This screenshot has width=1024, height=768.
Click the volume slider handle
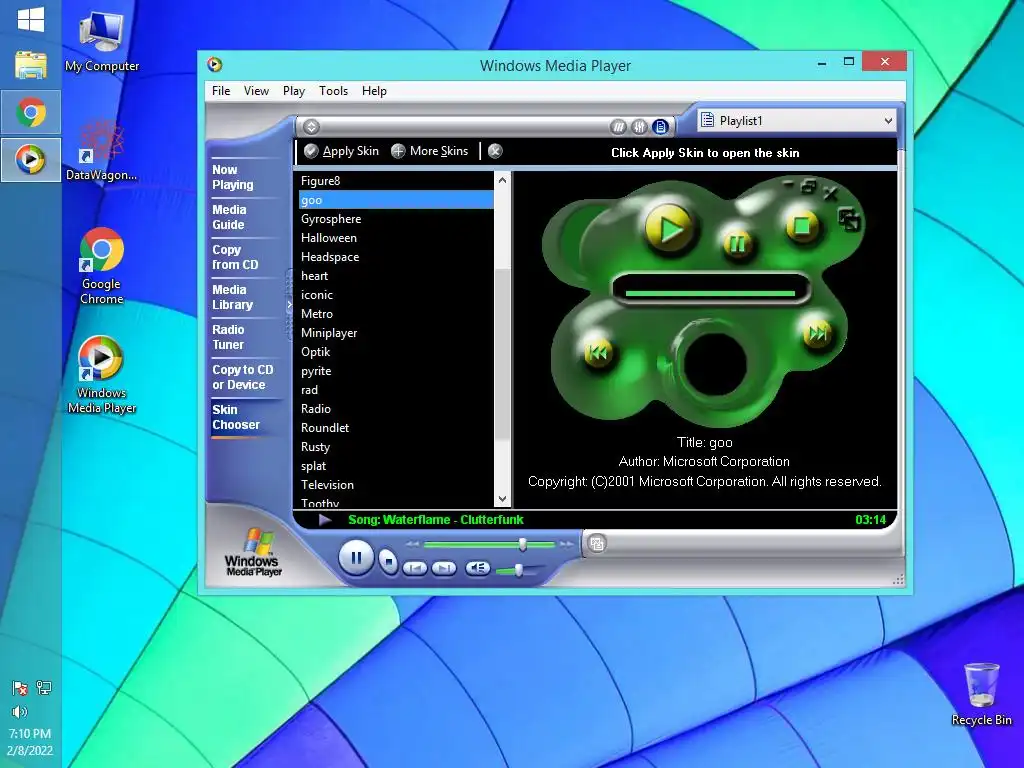coord(519,570)
